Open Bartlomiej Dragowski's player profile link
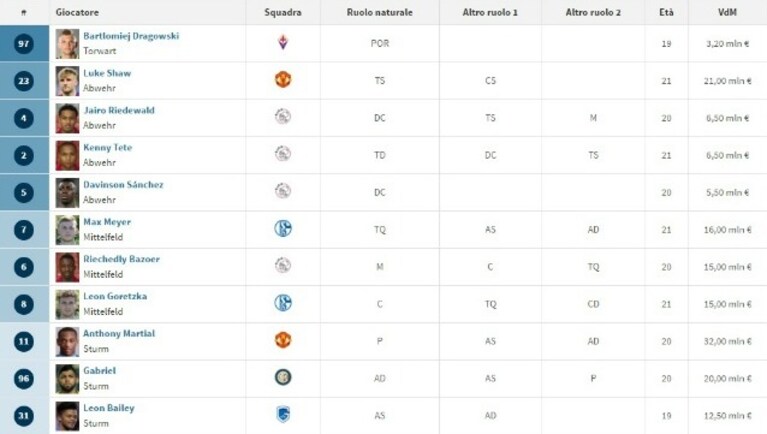Image resolution: width=767 pixels, height=434 pixels. pos(131,36)
